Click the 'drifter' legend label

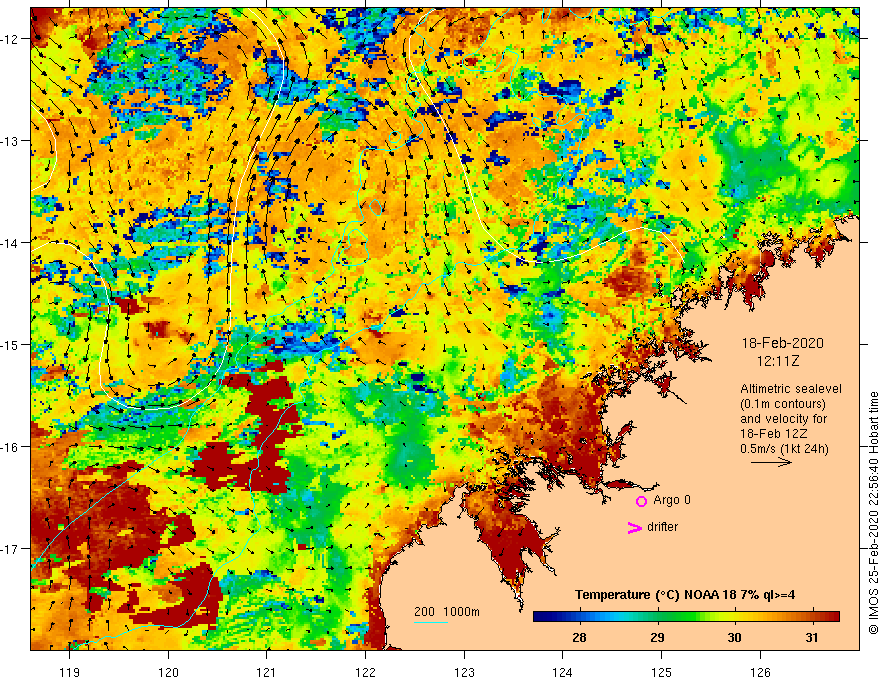click(662, 527)
